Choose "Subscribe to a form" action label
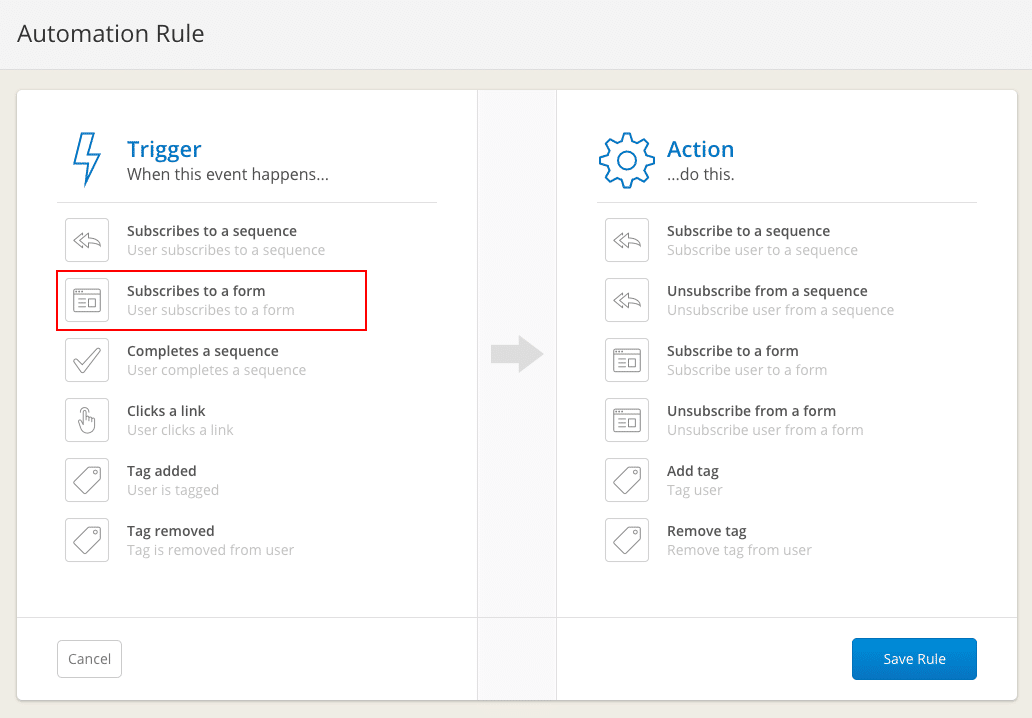This screenshot has width=1032, height=718. 733,351
